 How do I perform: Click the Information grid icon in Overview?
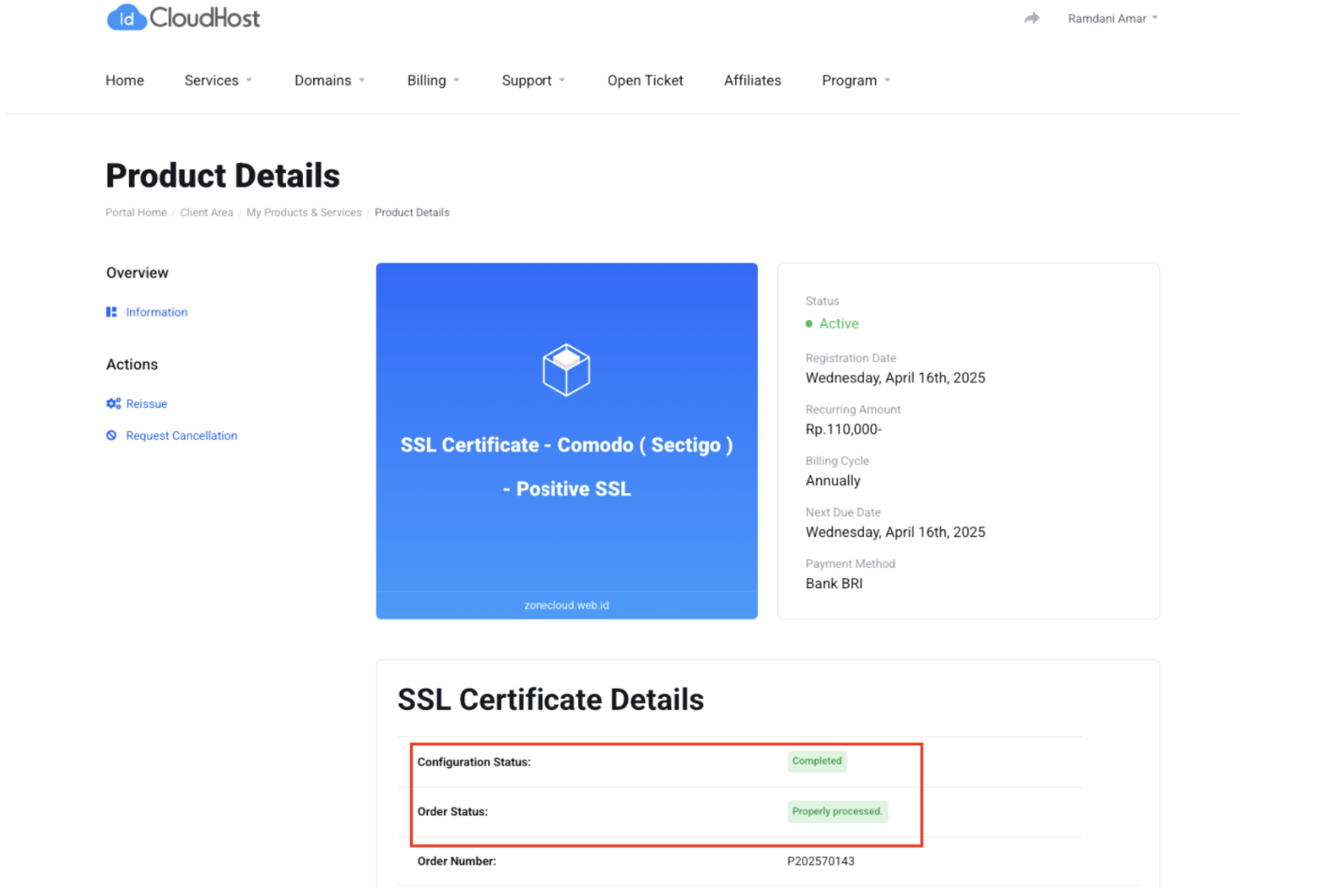click(111, 312)
